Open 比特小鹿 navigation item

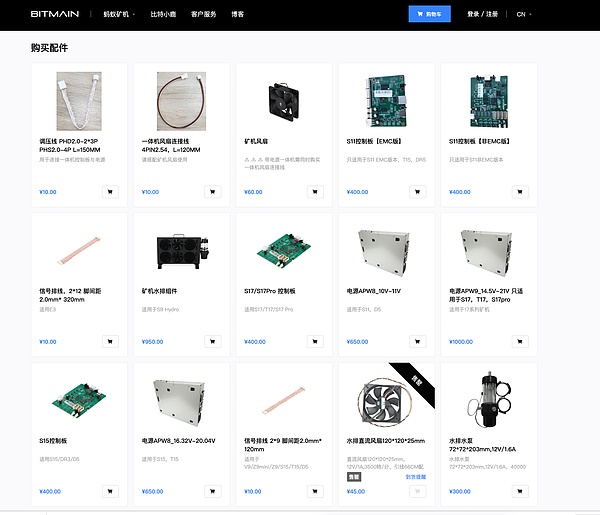pos(163,15)
